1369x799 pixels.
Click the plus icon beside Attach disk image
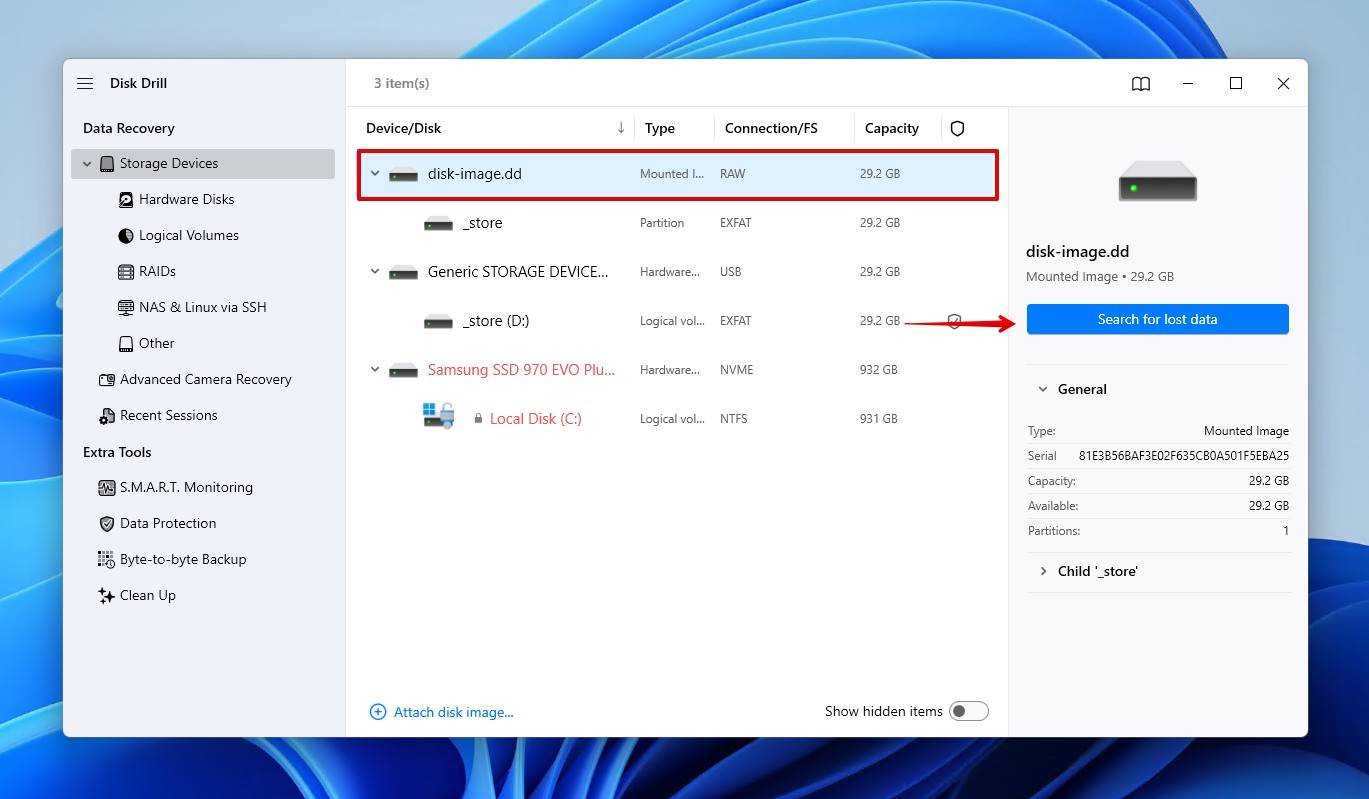click(x=378, y=712)
